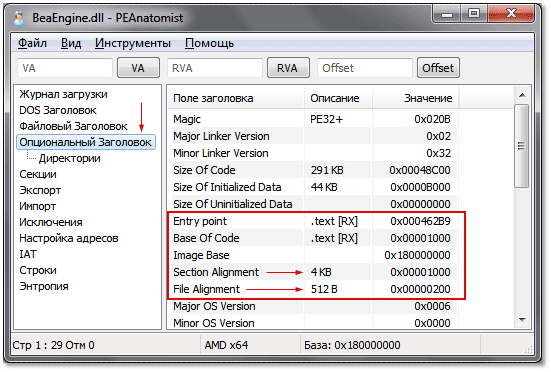The height and width of the screenshot is (372, 551).
Task: Click the RVA button
Action: pos(288,68)
